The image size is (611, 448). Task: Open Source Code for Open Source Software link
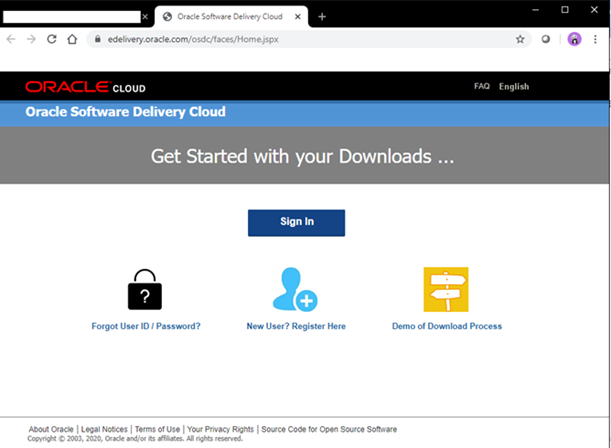point(329,429)
